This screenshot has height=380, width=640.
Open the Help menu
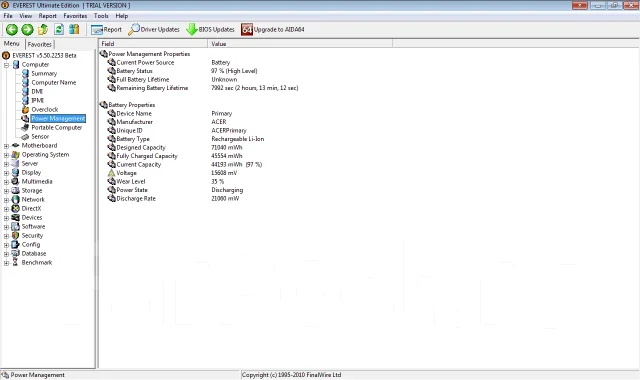click(122, 16)
